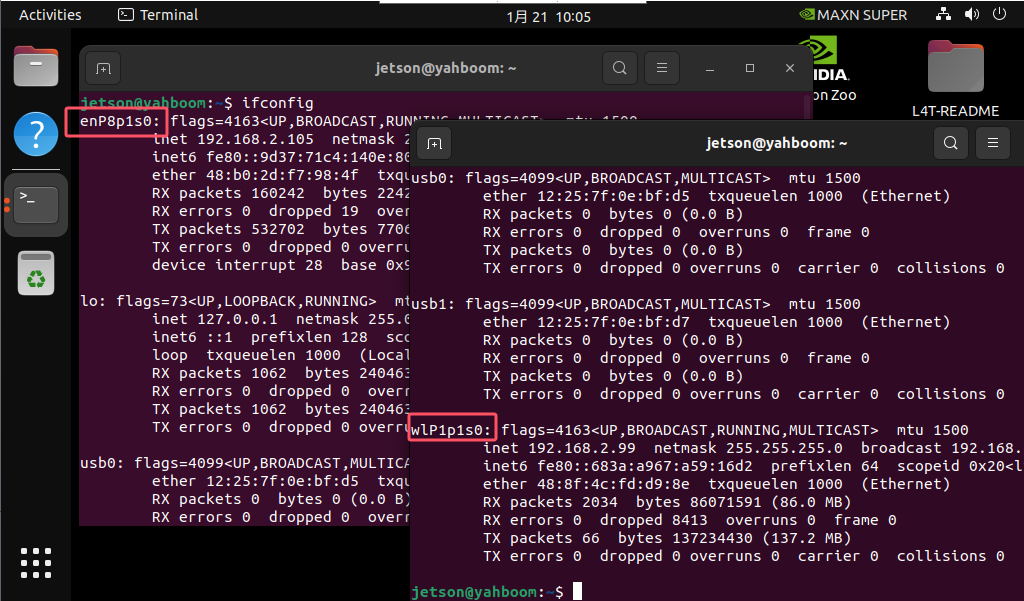Open hamburger menu of the front terminal window
Screen dimensions: 1024x601
[x=993, y=143]
